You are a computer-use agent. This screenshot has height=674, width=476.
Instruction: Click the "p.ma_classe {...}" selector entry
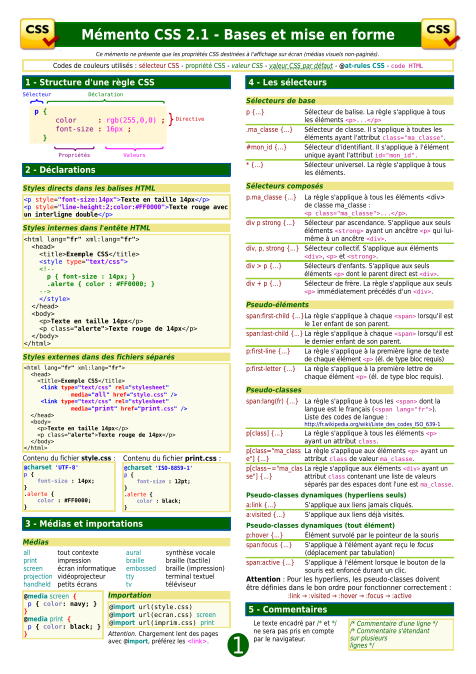tap(271, 197)
